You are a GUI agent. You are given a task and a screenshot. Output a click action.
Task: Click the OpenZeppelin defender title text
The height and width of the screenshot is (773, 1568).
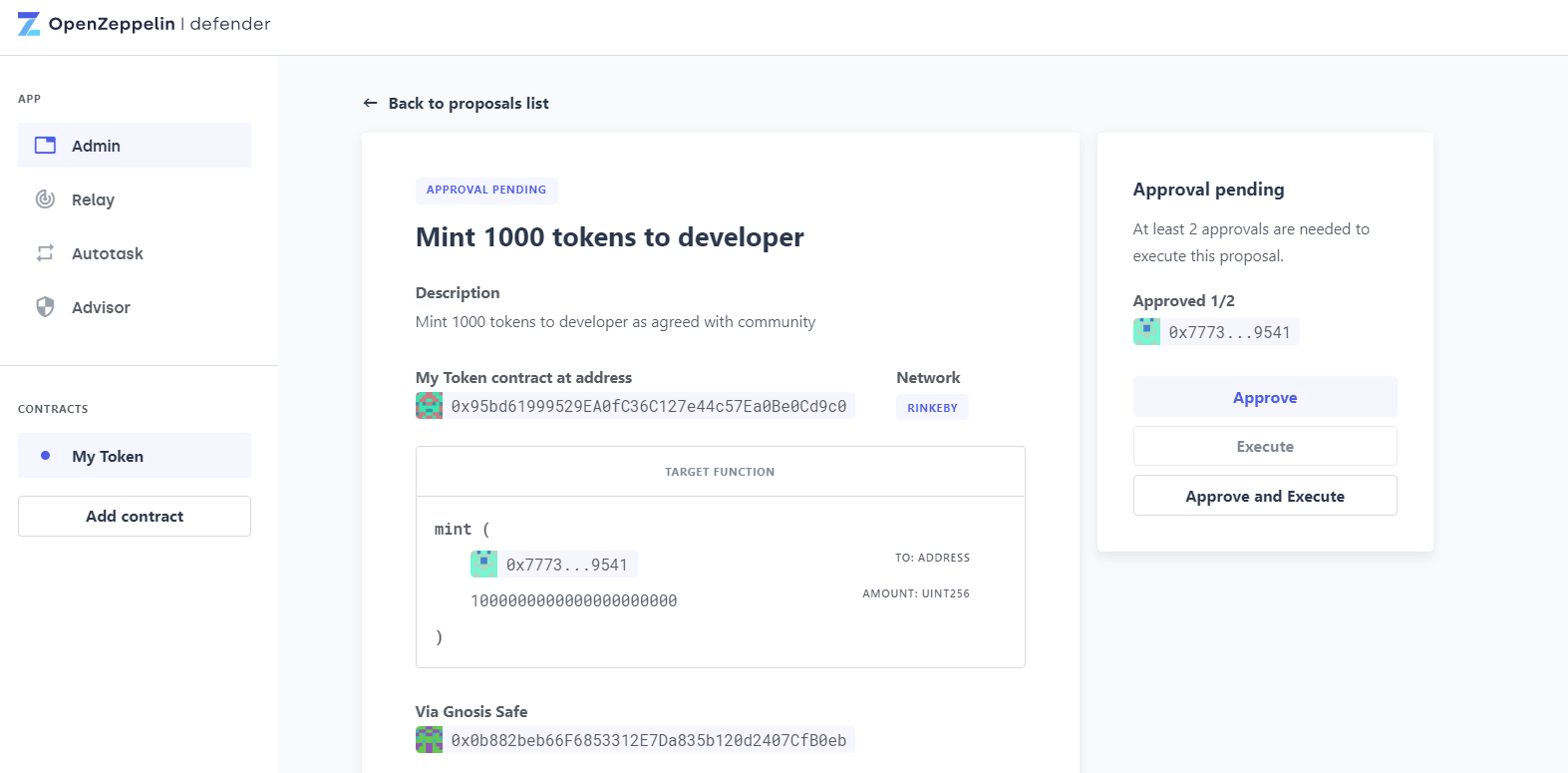pyautogui.click(x=159, y=24)
